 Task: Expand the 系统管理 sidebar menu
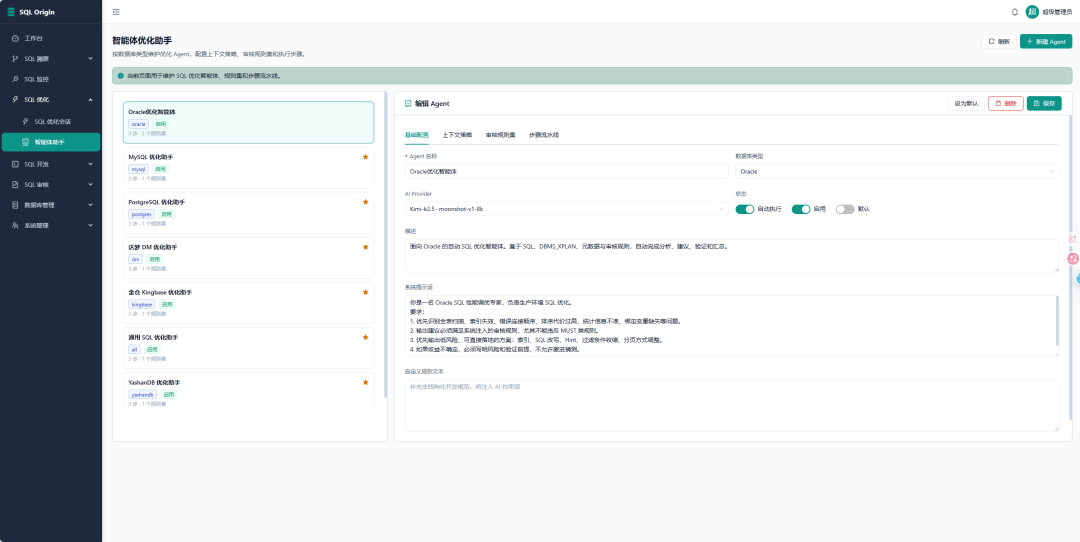click(51, 225)
